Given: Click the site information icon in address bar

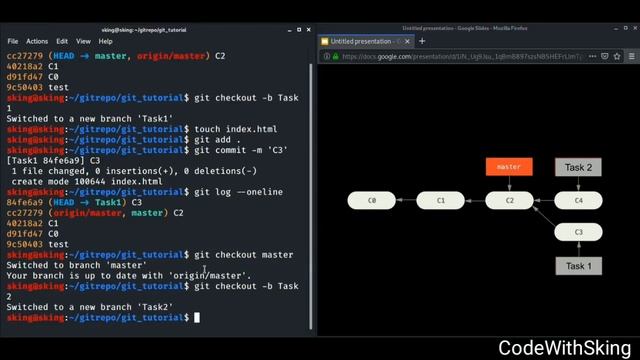Looking at the screenshot, I should tap(327, 56).
